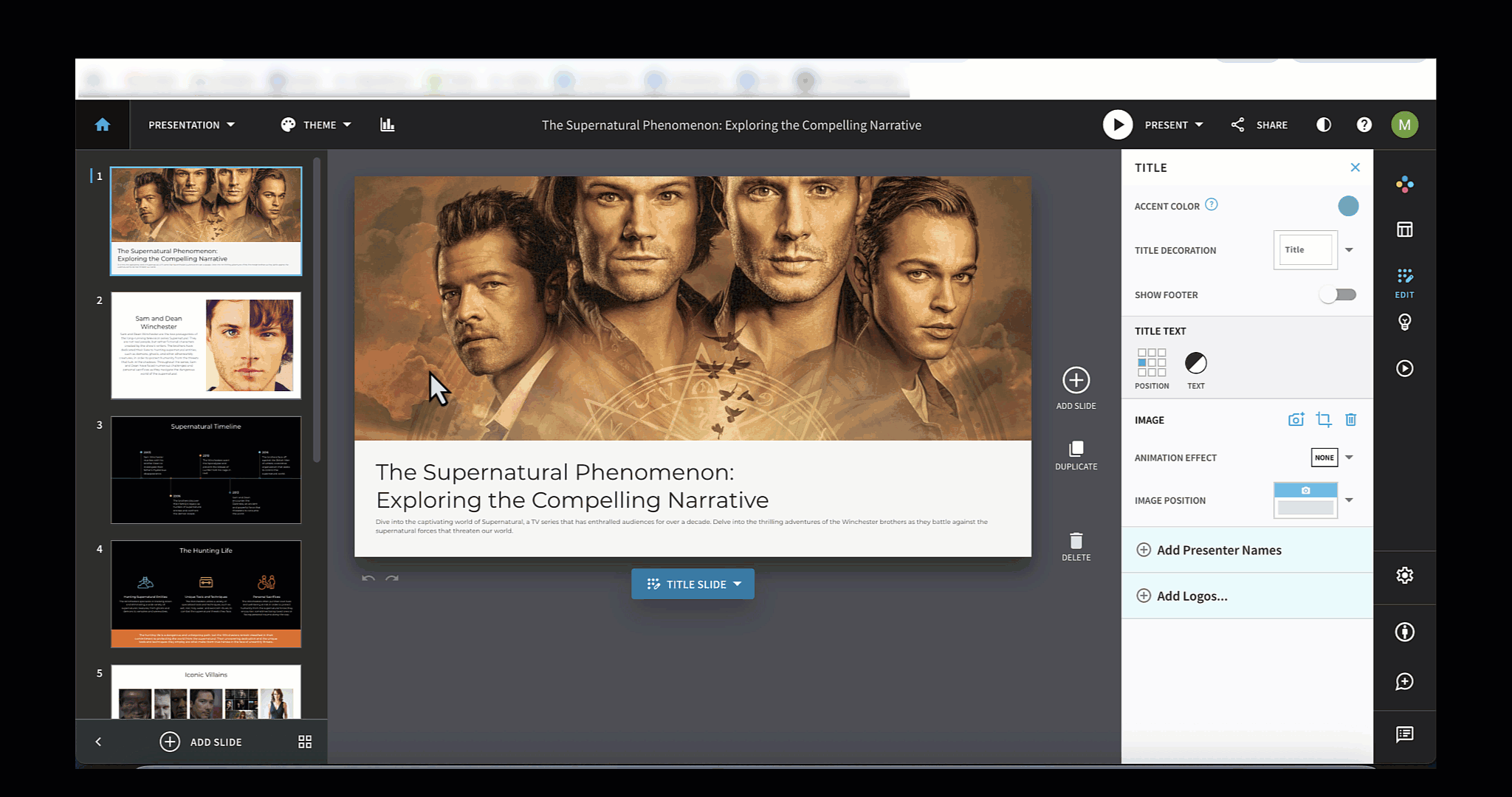Toggle the dark mode contrast icon
The width and height of the screenshot is (1512, 797).
point(1324,125)
